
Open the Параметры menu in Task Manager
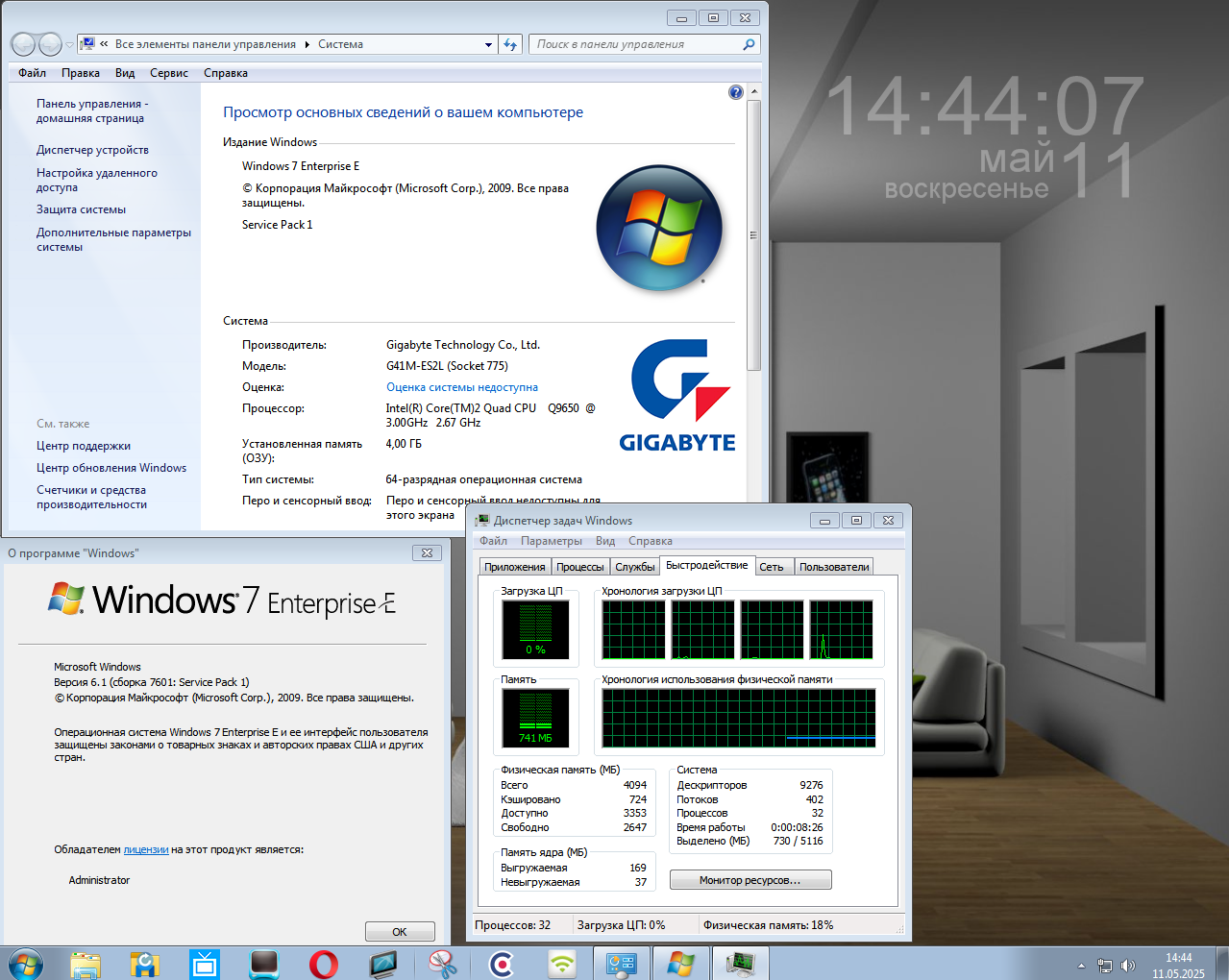pos(552,541)
